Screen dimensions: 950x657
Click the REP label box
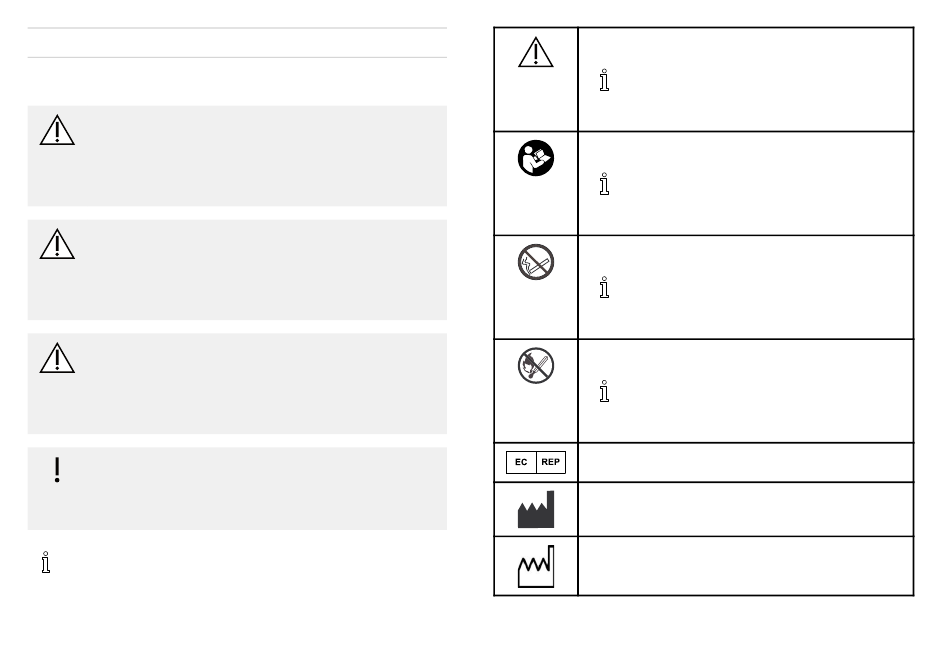tap(551, 462)
